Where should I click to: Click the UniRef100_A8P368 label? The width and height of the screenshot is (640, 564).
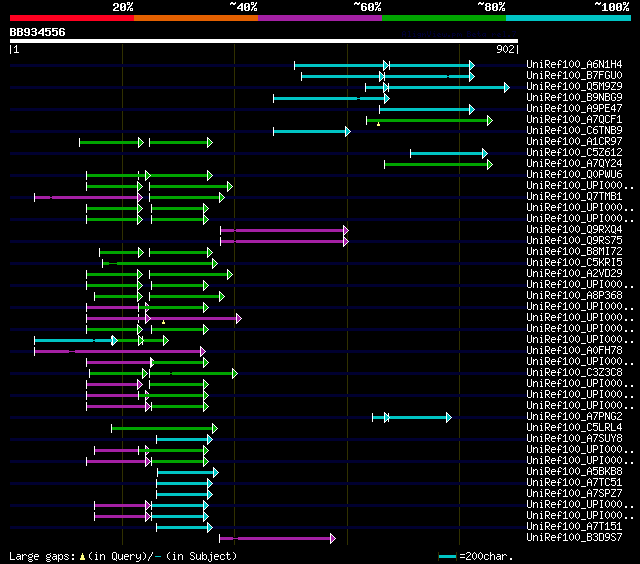point(574,295)
